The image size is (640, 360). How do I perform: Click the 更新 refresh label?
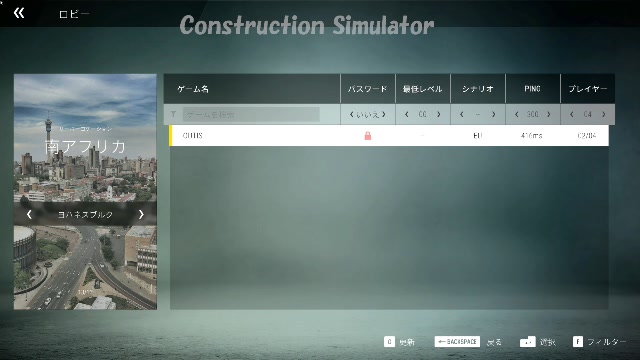pos(407,342)
